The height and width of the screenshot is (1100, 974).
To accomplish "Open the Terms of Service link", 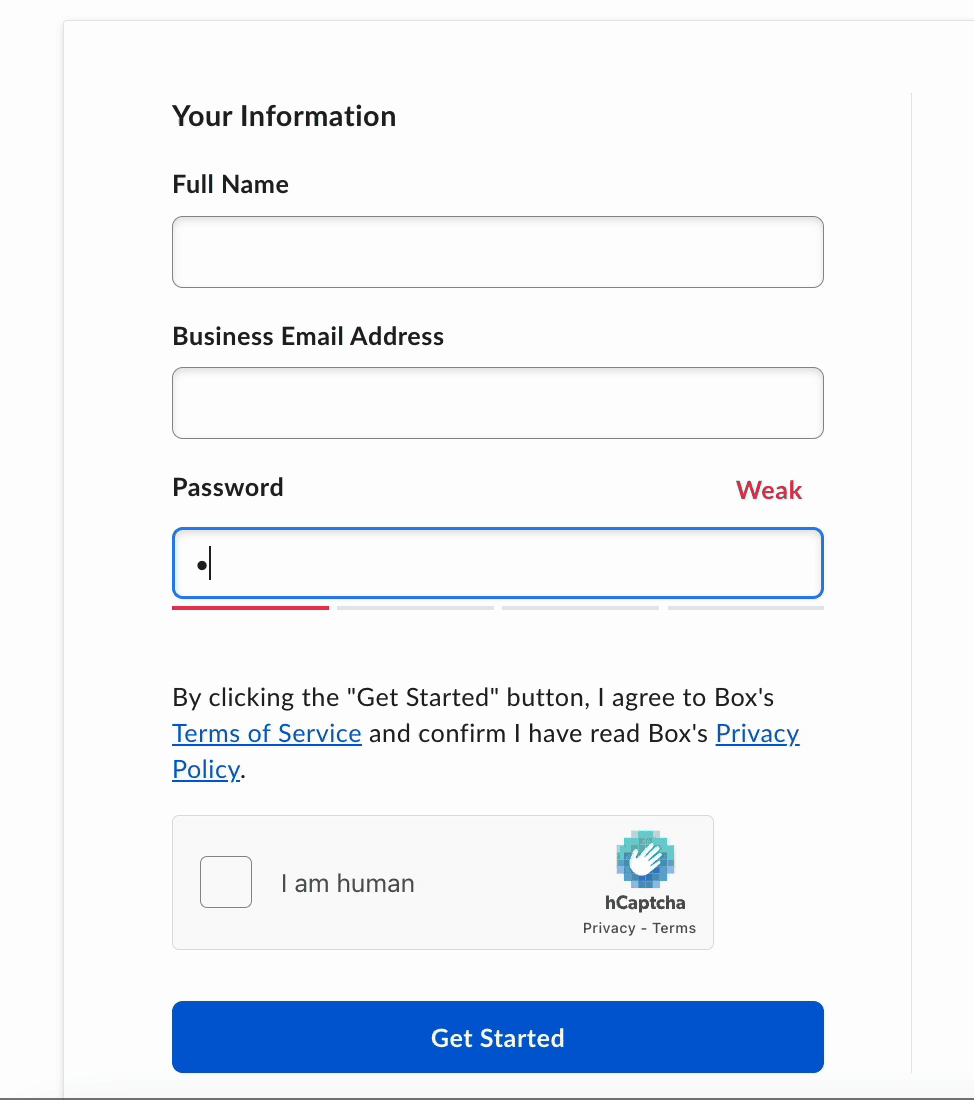I will (x=267, y=733).
